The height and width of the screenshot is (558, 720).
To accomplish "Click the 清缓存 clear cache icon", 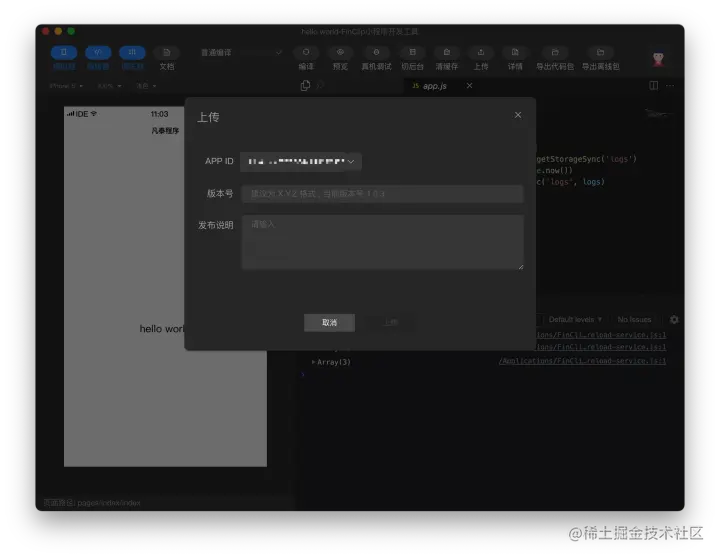I will coord(447,52).
